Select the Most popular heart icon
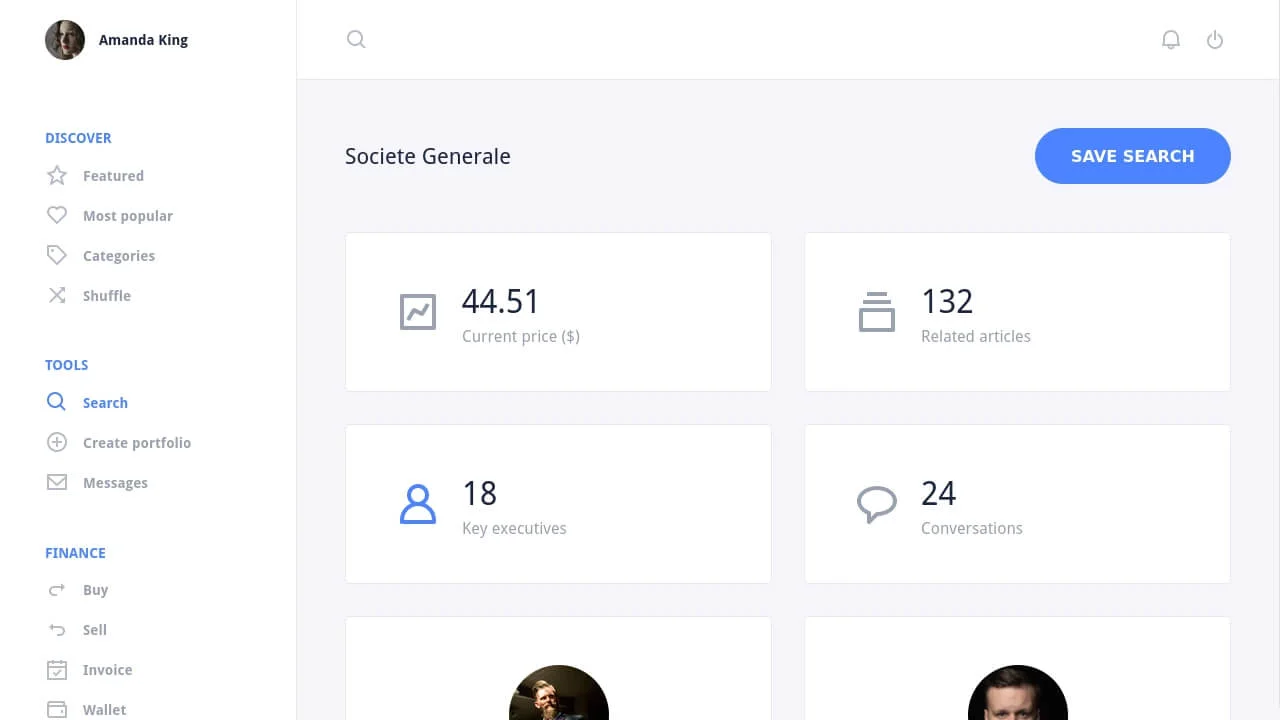 [x=57, y=215]
